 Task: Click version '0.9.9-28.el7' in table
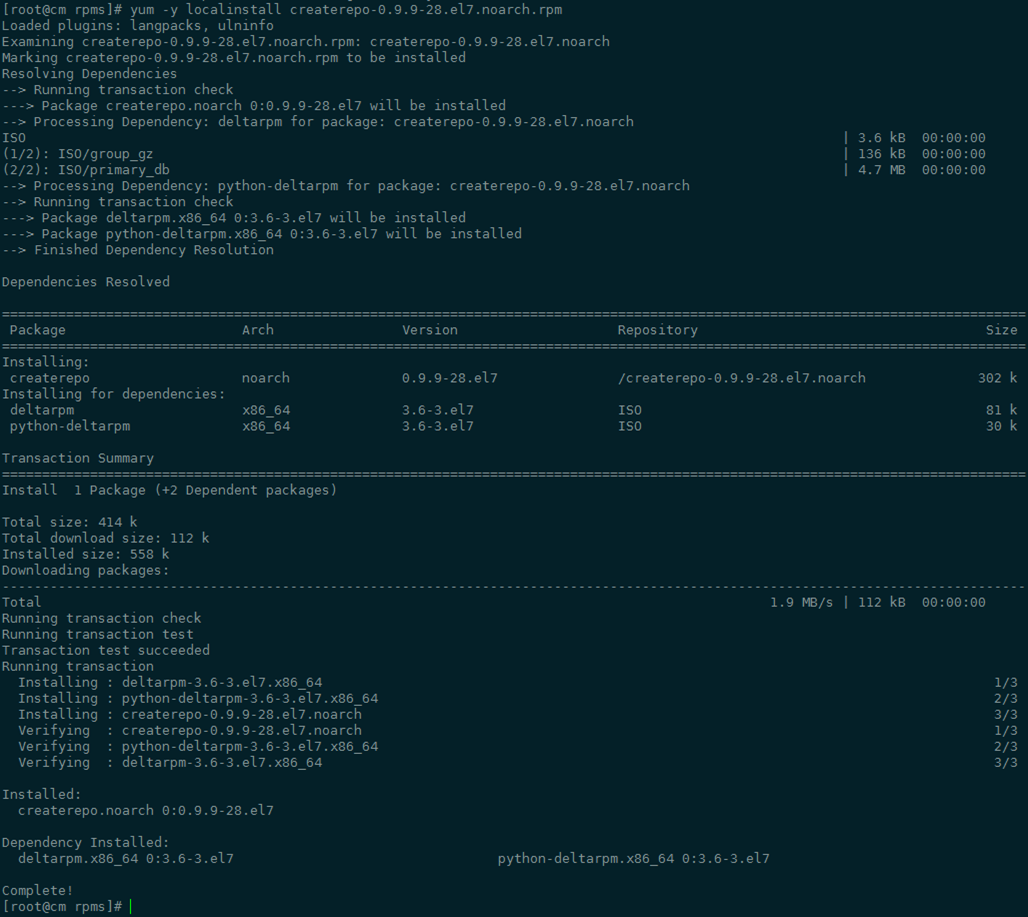tap(450, 378)
